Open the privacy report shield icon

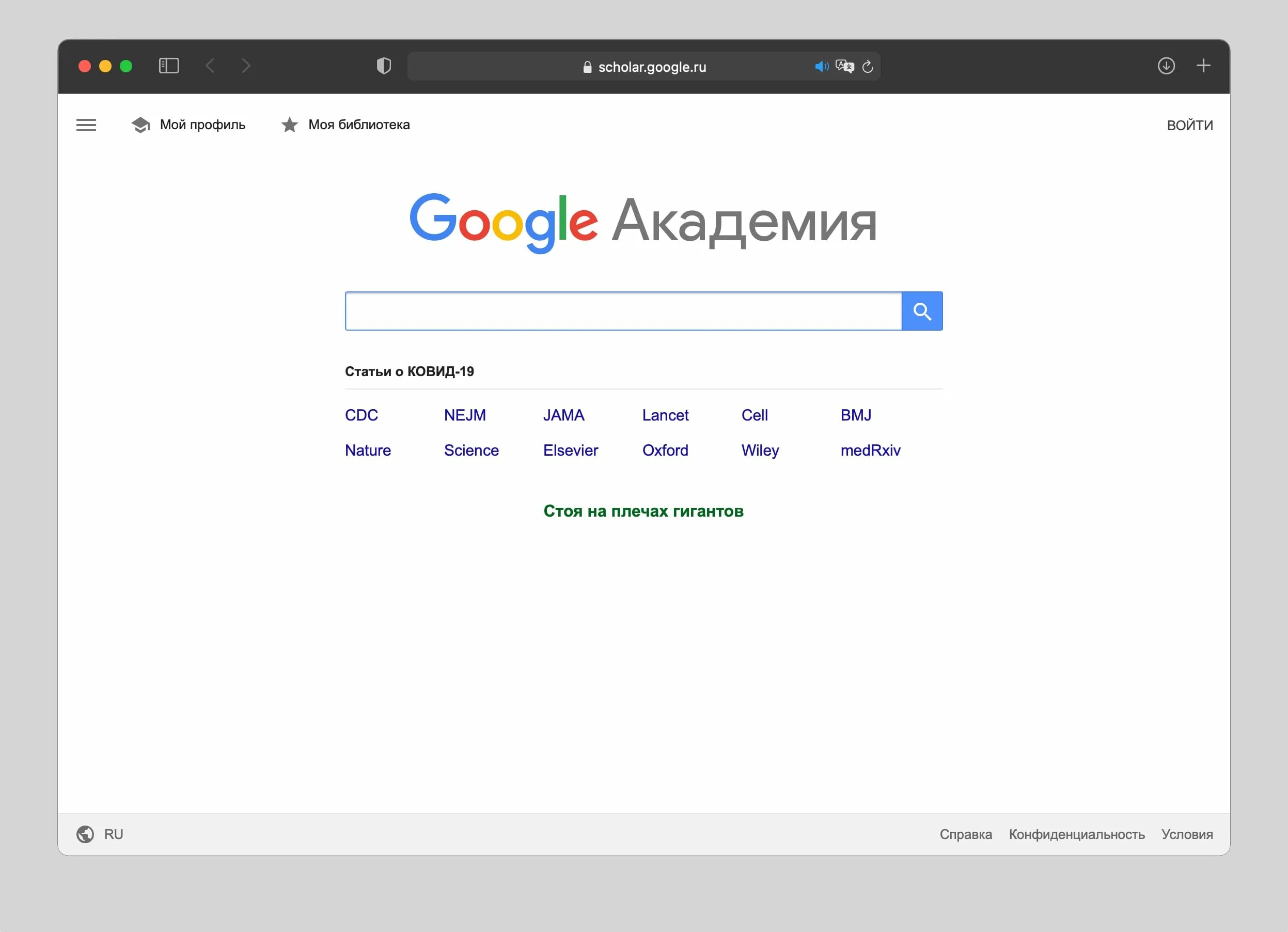[x=384, y=66]
